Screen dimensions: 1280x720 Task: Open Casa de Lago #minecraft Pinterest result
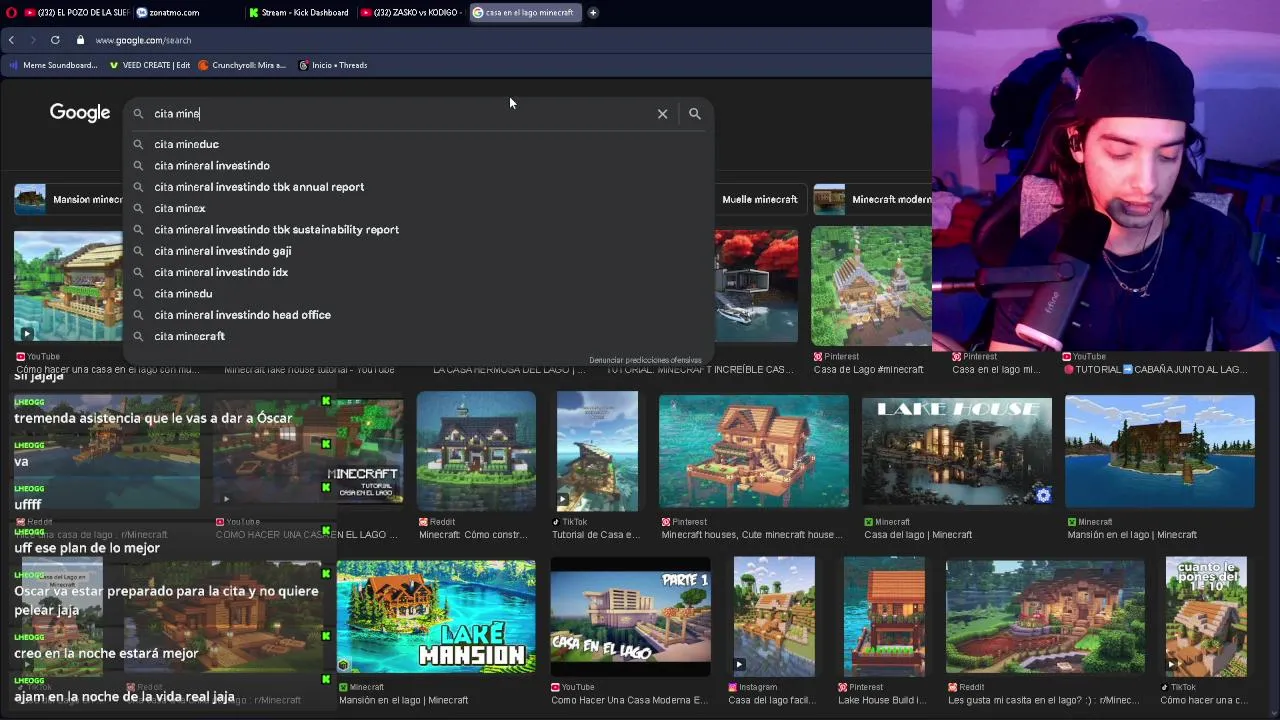[x=868, y=369]
